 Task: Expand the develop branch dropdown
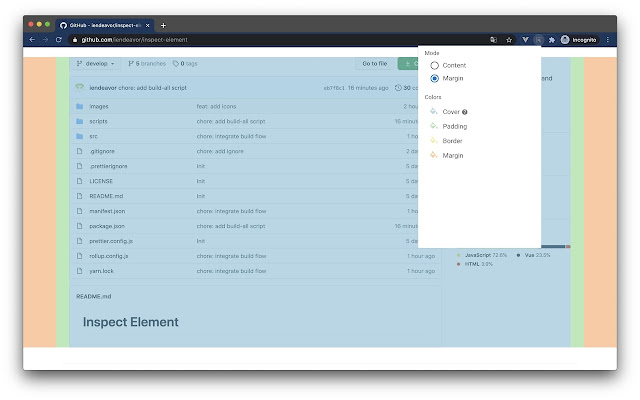click(97, 63)
